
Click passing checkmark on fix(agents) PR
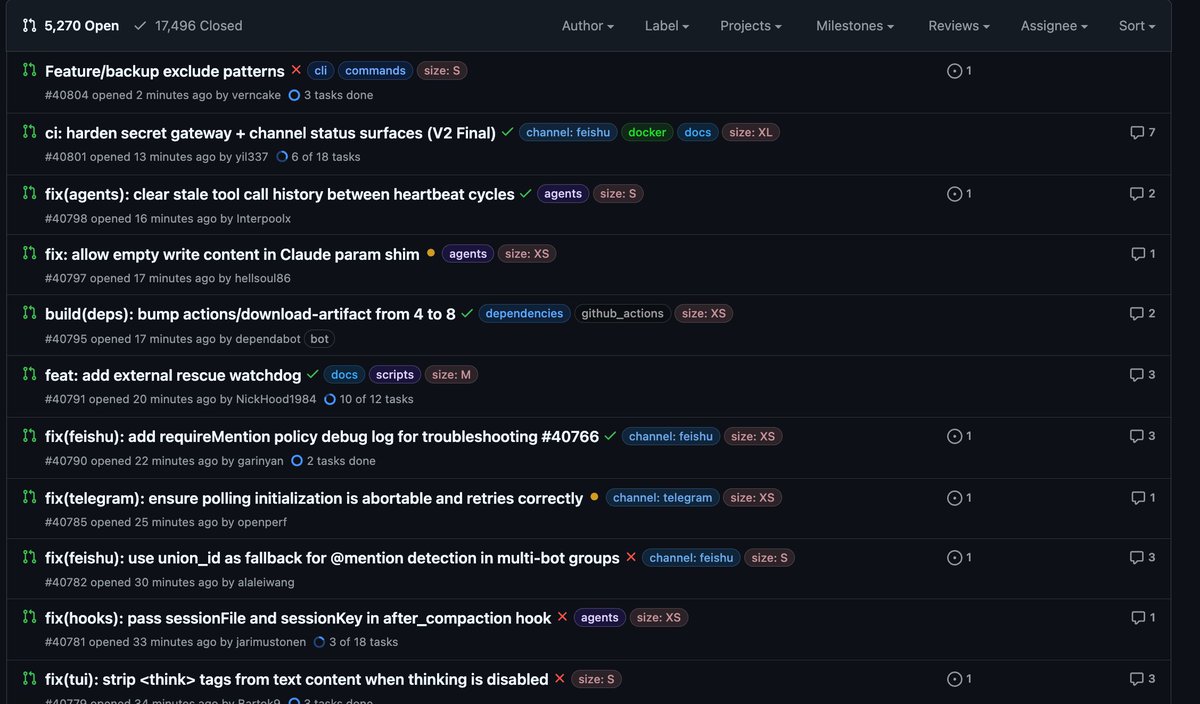pos(526,193)
